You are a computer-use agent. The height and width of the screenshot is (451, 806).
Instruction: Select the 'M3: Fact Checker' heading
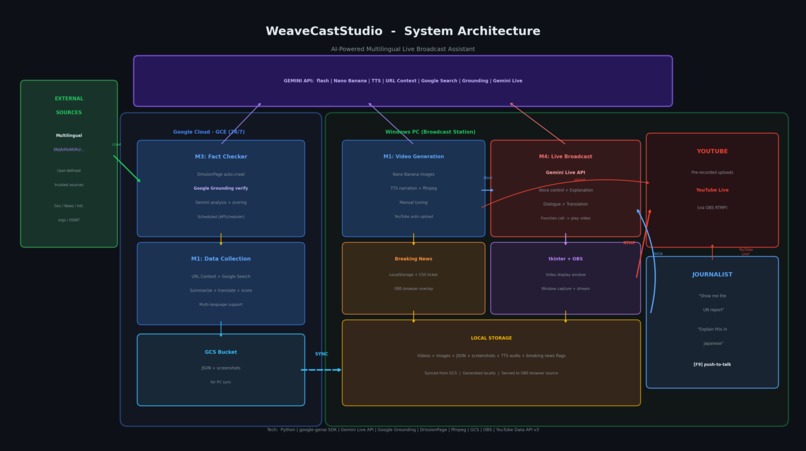(221, 156)
